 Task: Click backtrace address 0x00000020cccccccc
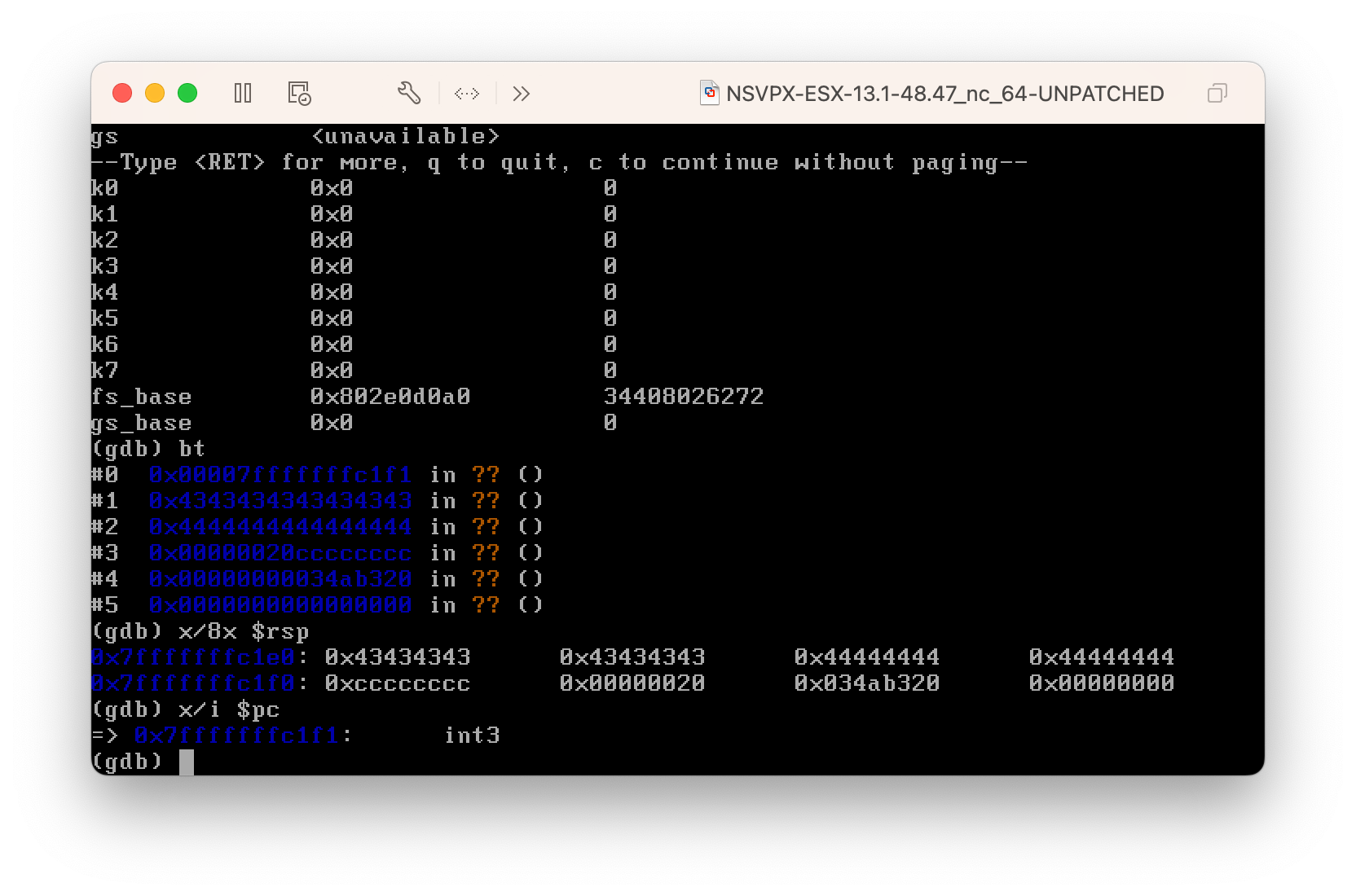click(280, 553)
